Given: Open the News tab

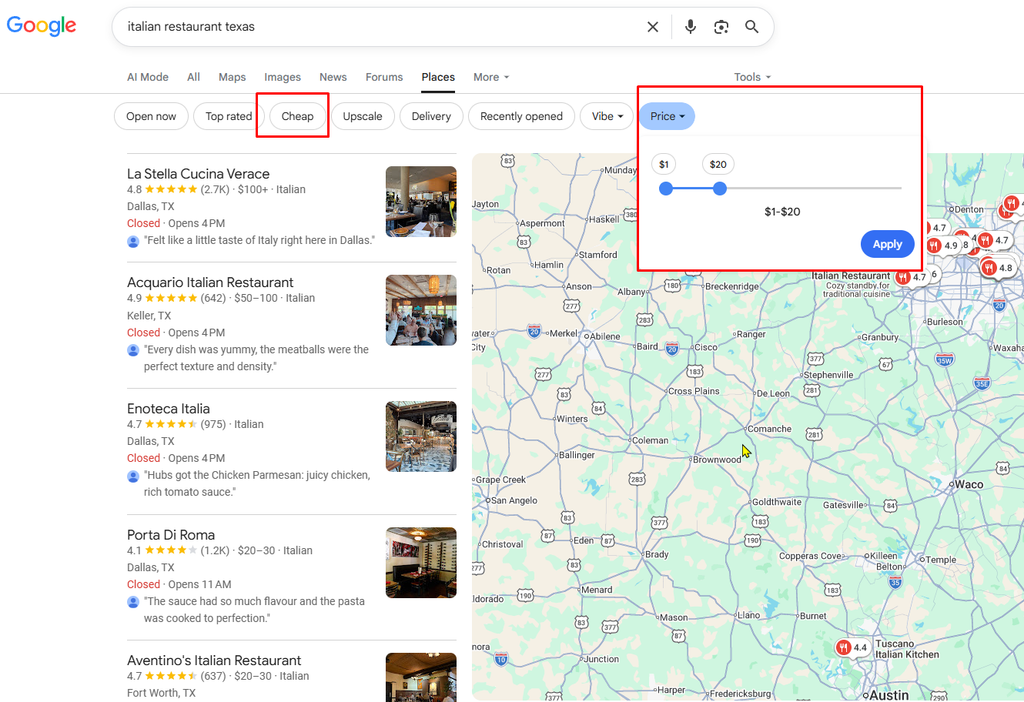Looking at the screenshot, I should (333, 77).
